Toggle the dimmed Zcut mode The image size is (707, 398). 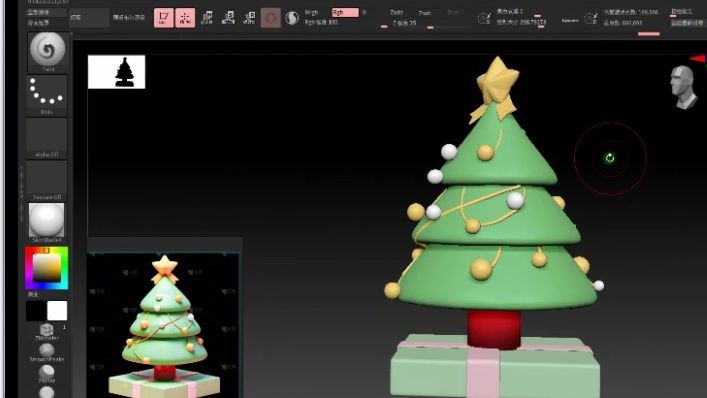[x=453, y=13]
